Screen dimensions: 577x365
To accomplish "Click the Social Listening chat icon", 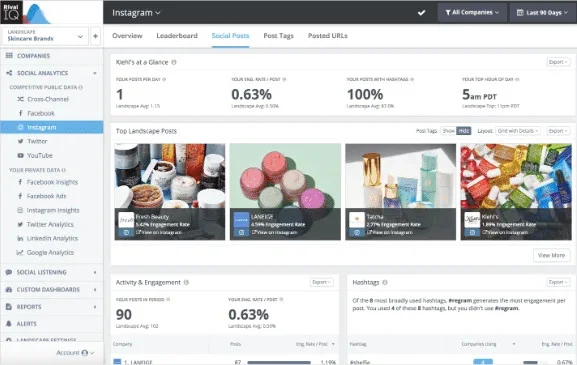I will pos(9,272).
